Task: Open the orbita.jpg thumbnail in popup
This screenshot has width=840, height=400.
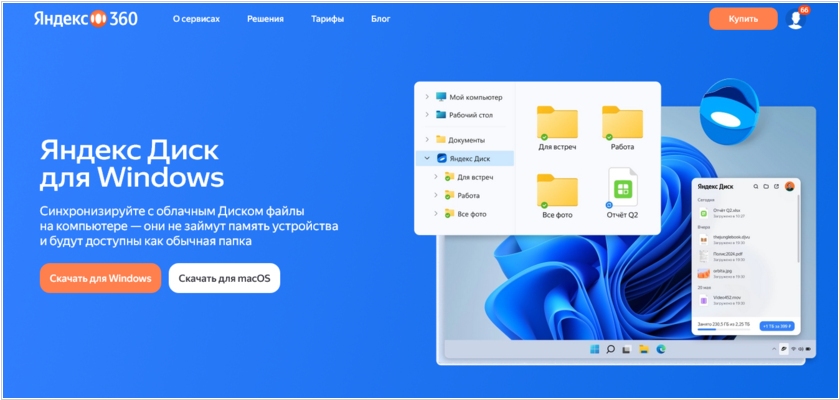Action: coord(703,274)
